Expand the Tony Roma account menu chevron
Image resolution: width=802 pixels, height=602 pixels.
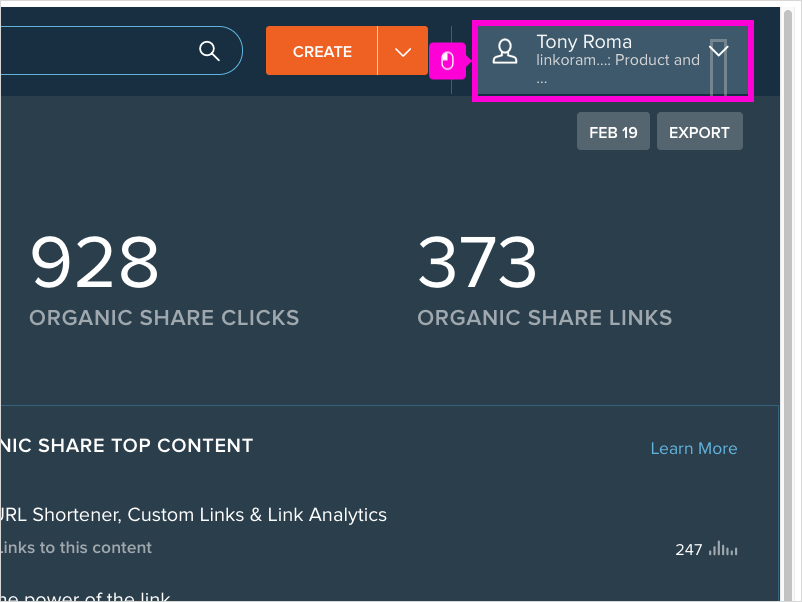point(719,50)
